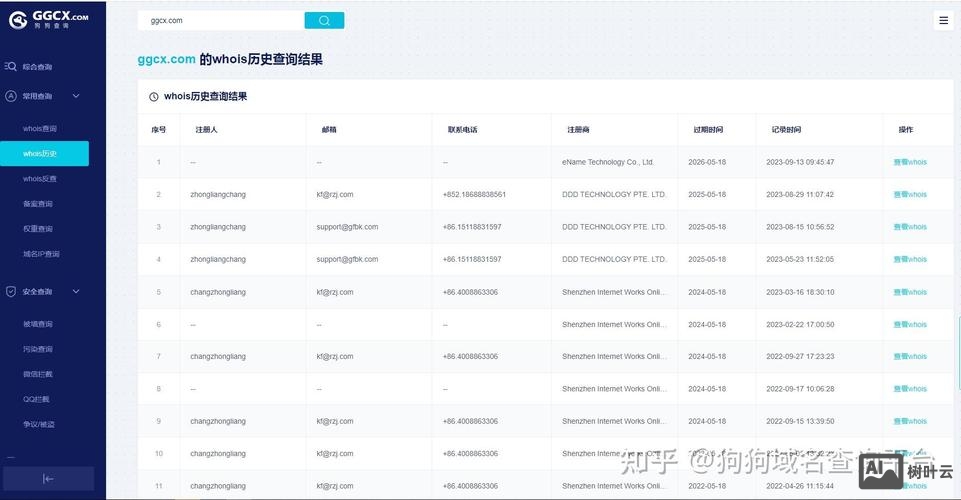Screen dimensions: 961x500
Task: Click the GGCX.com logo
Action: 48,19
